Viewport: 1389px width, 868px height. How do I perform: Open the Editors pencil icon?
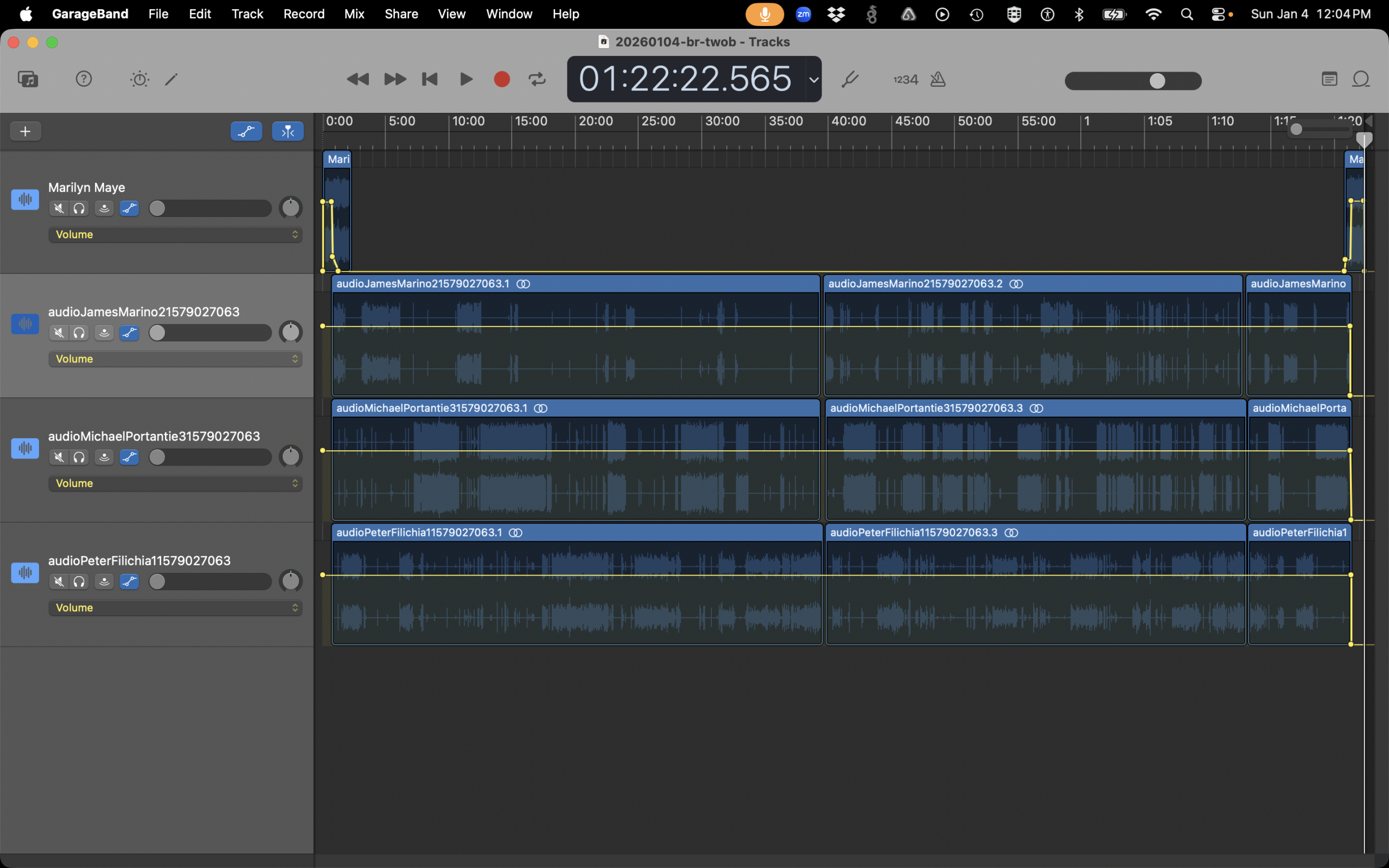[171, 79]
